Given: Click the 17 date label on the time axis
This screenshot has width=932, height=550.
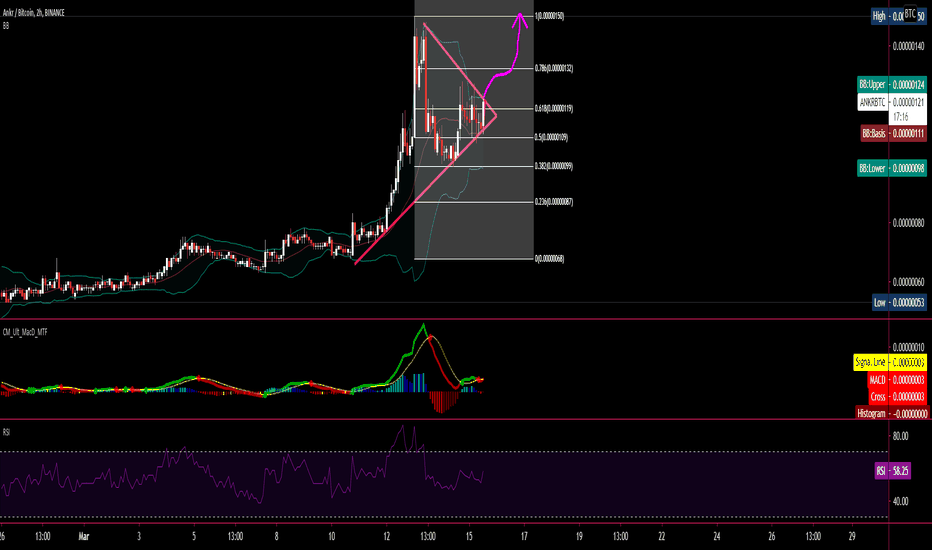Looking at the screenshot, I should click(x=524, y=536).
